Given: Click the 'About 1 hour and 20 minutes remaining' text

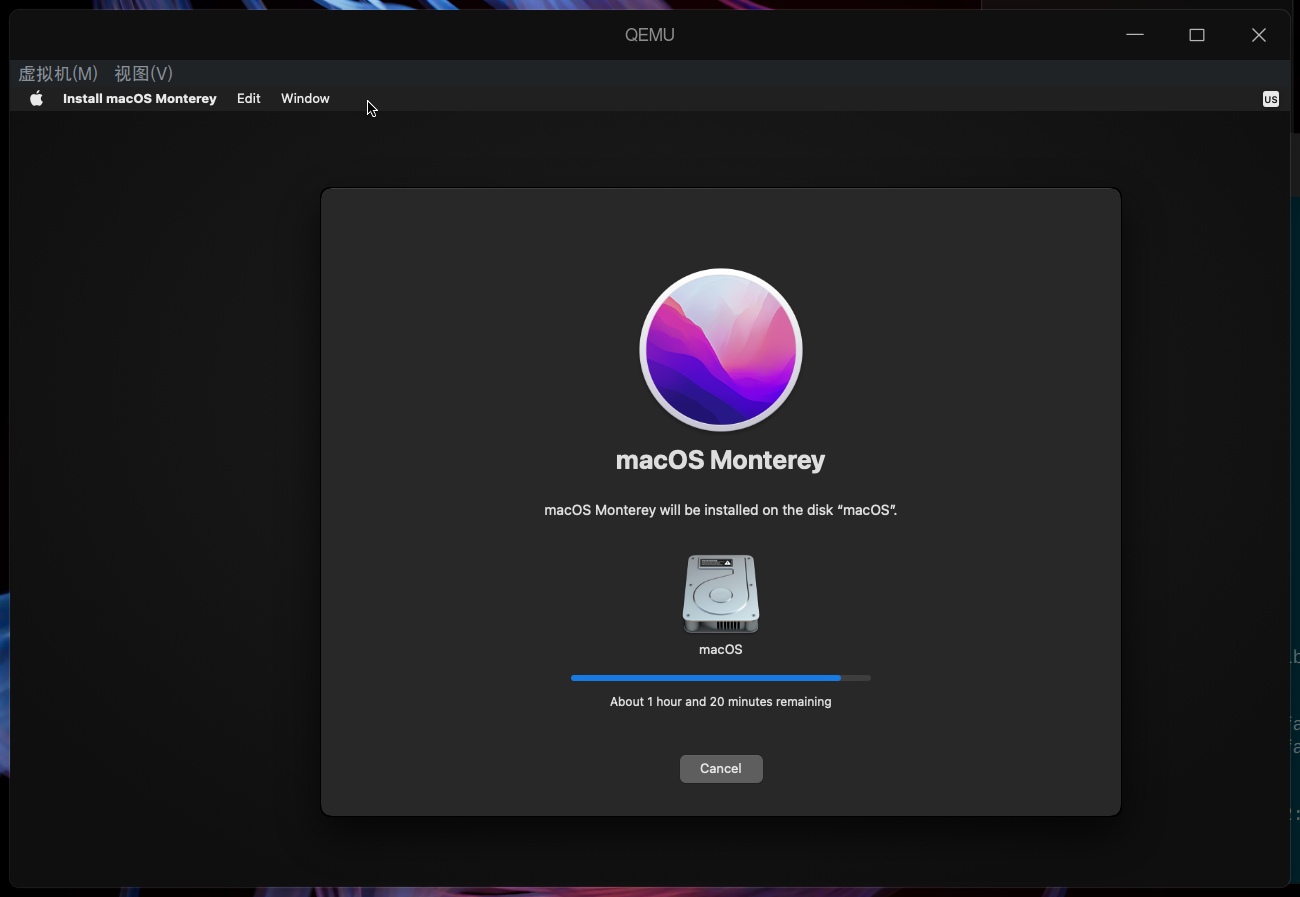Looking at the screenshot, I should pos(721,702).
